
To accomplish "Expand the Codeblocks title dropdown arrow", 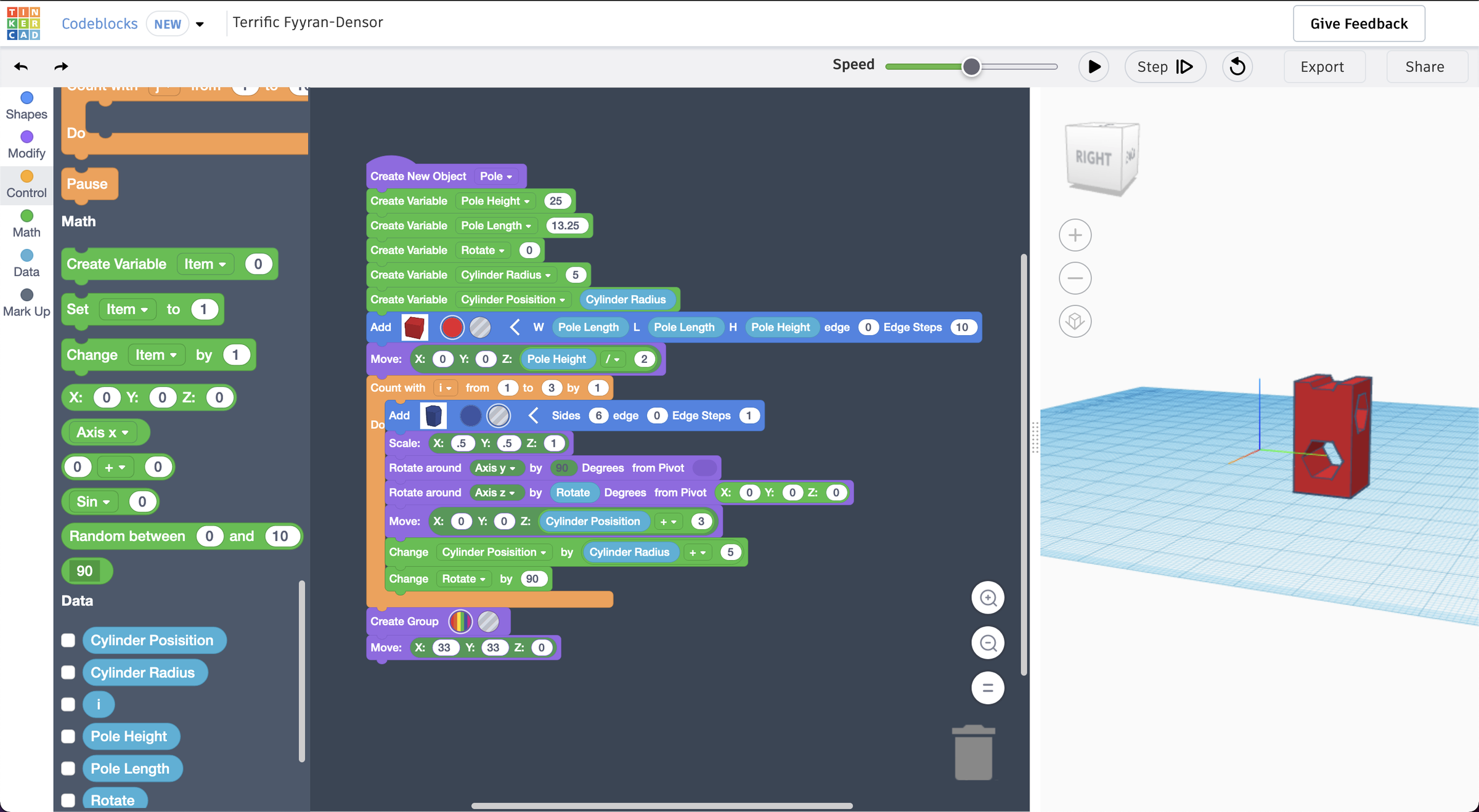I will point(200,23).
